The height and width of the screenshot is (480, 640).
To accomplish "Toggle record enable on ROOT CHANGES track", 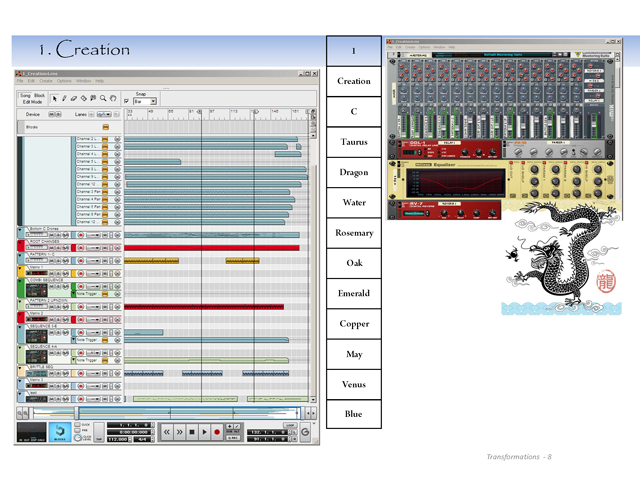I will 81,248.
